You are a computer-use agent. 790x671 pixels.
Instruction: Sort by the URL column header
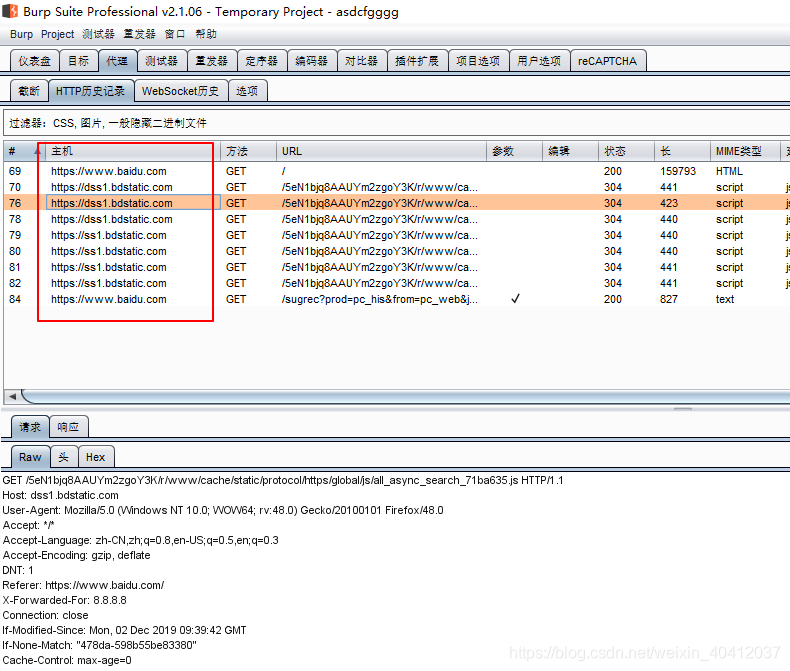381,151
